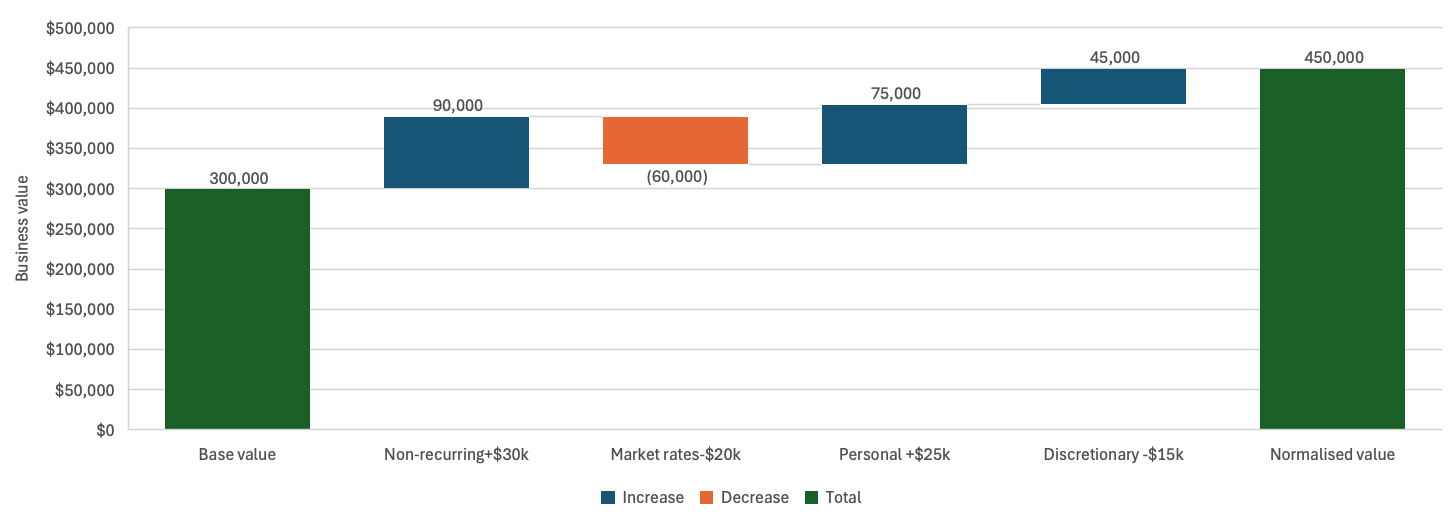
Task: Select the green Base value bar
Action: click(237, 310)
